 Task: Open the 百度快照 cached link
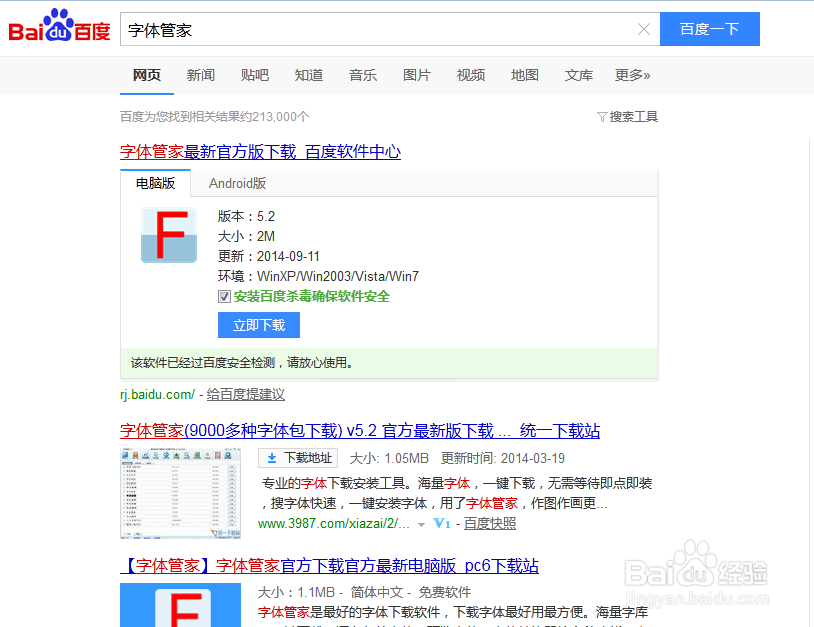click(490, 524)
